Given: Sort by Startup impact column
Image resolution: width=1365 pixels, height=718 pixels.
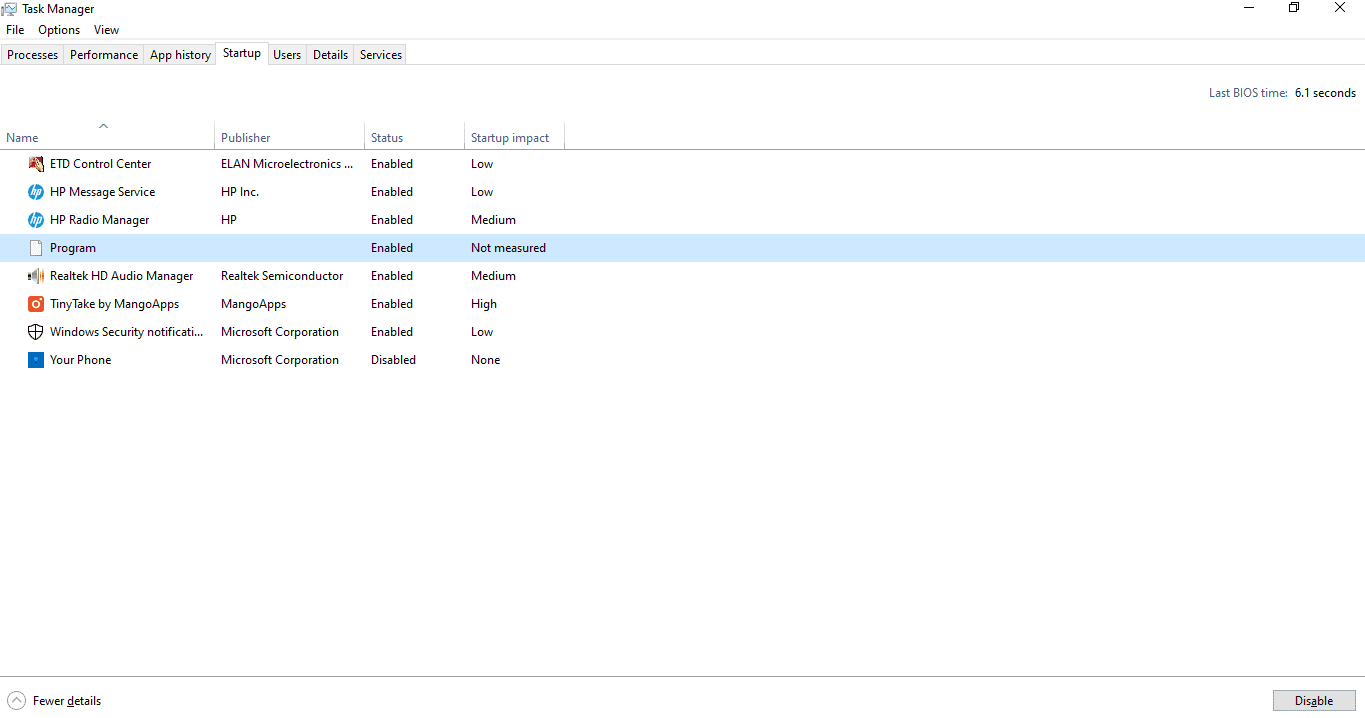Looking at the screenshot, I should tap(510, 137).
